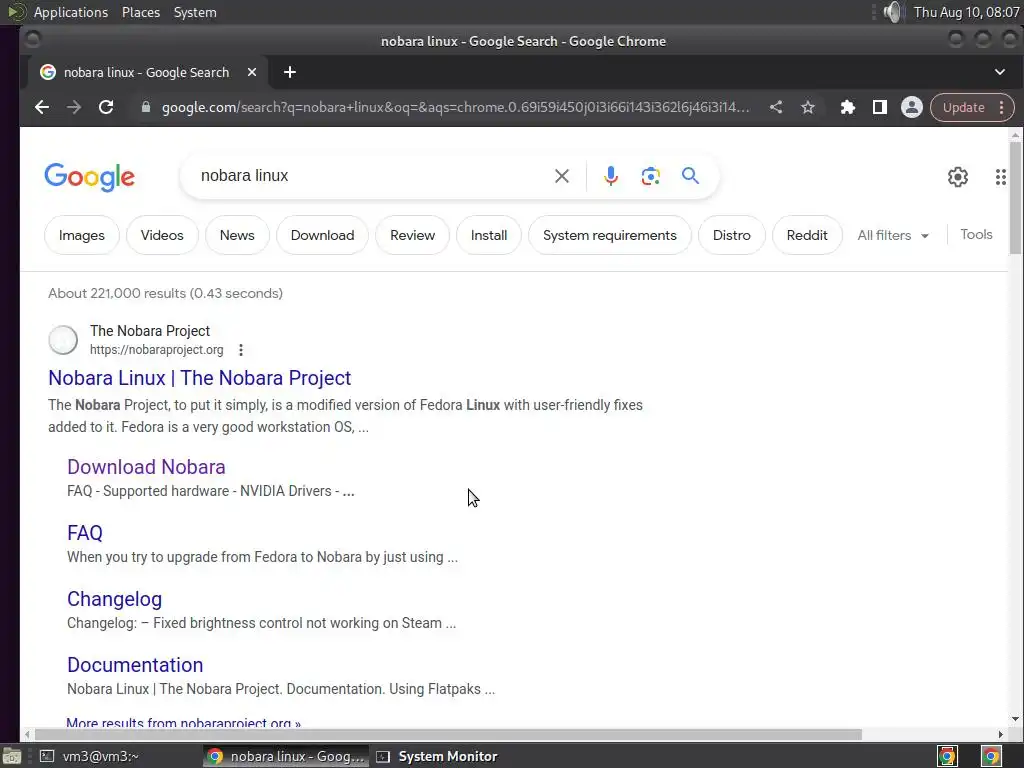
Task: Toggle the Chrome side panel
Action: pos(880,107)
